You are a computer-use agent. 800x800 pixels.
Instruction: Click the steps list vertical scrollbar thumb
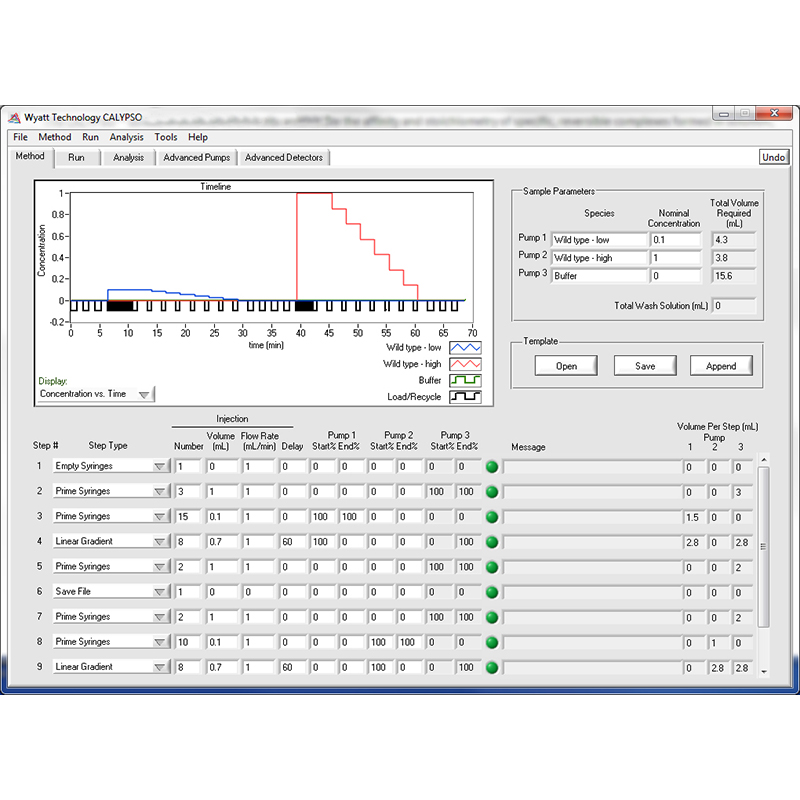(x=764, y=546)
